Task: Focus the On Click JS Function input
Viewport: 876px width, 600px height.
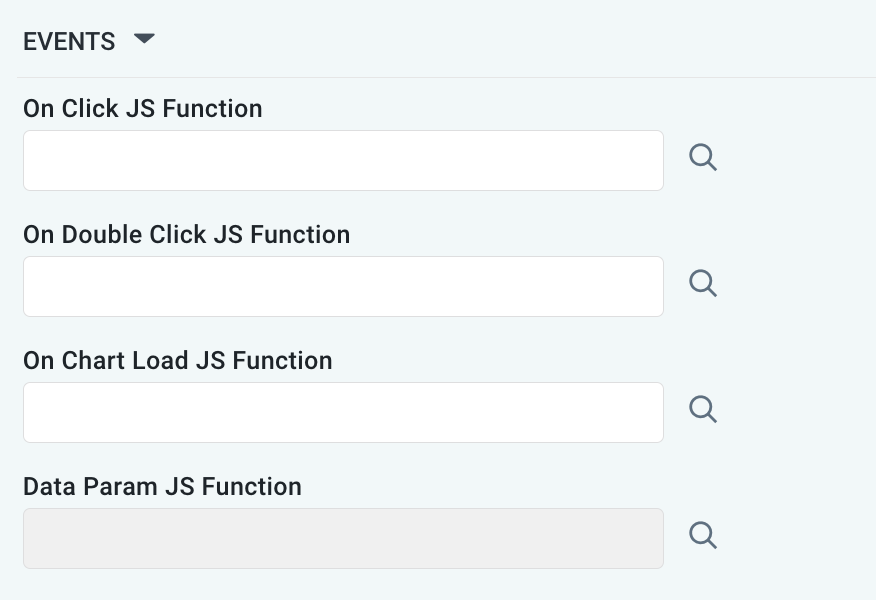Action: coord(343,160)
